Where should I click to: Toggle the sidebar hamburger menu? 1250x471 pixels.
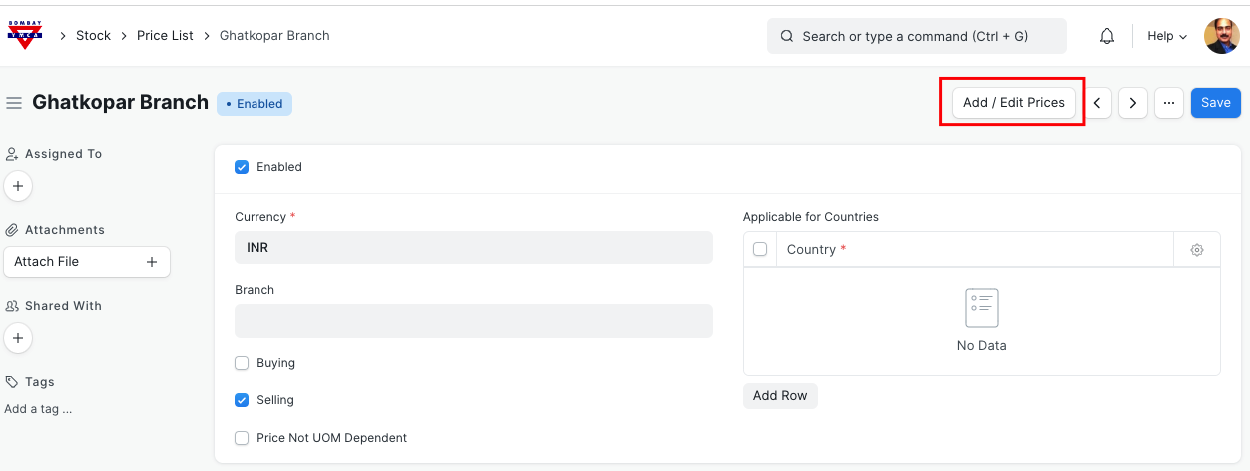[x=14, y=103]
